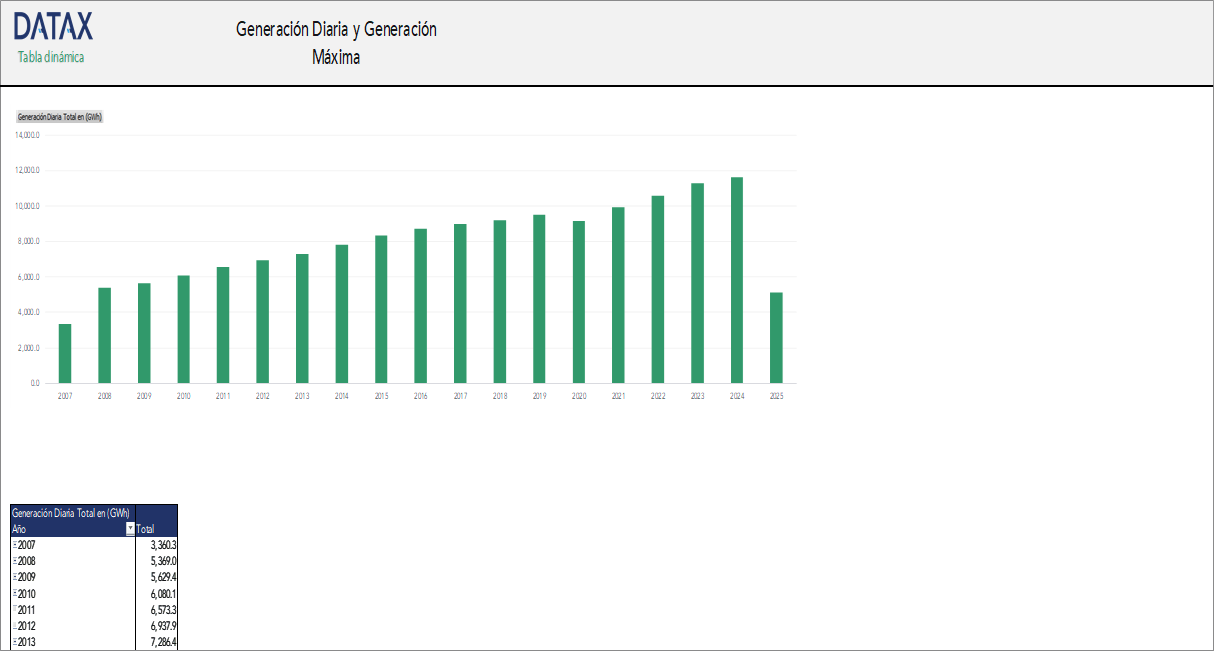The height and width of the screenshot is (651, 1214).
Task: Collapse the 2007 row in pivot table
Action: 14,545
